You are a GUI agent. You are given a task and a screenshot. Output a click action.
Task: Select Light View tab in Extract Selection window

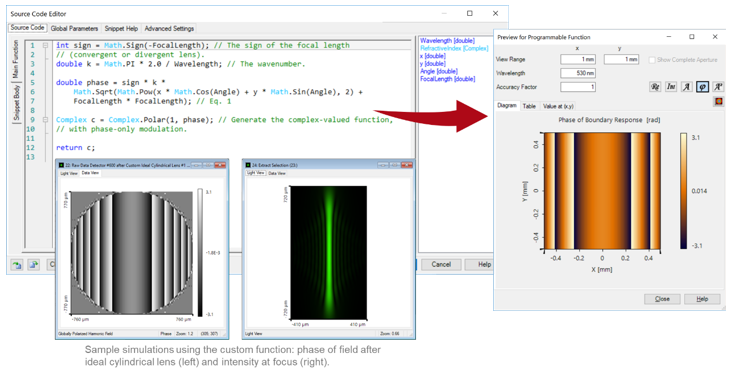256,173
